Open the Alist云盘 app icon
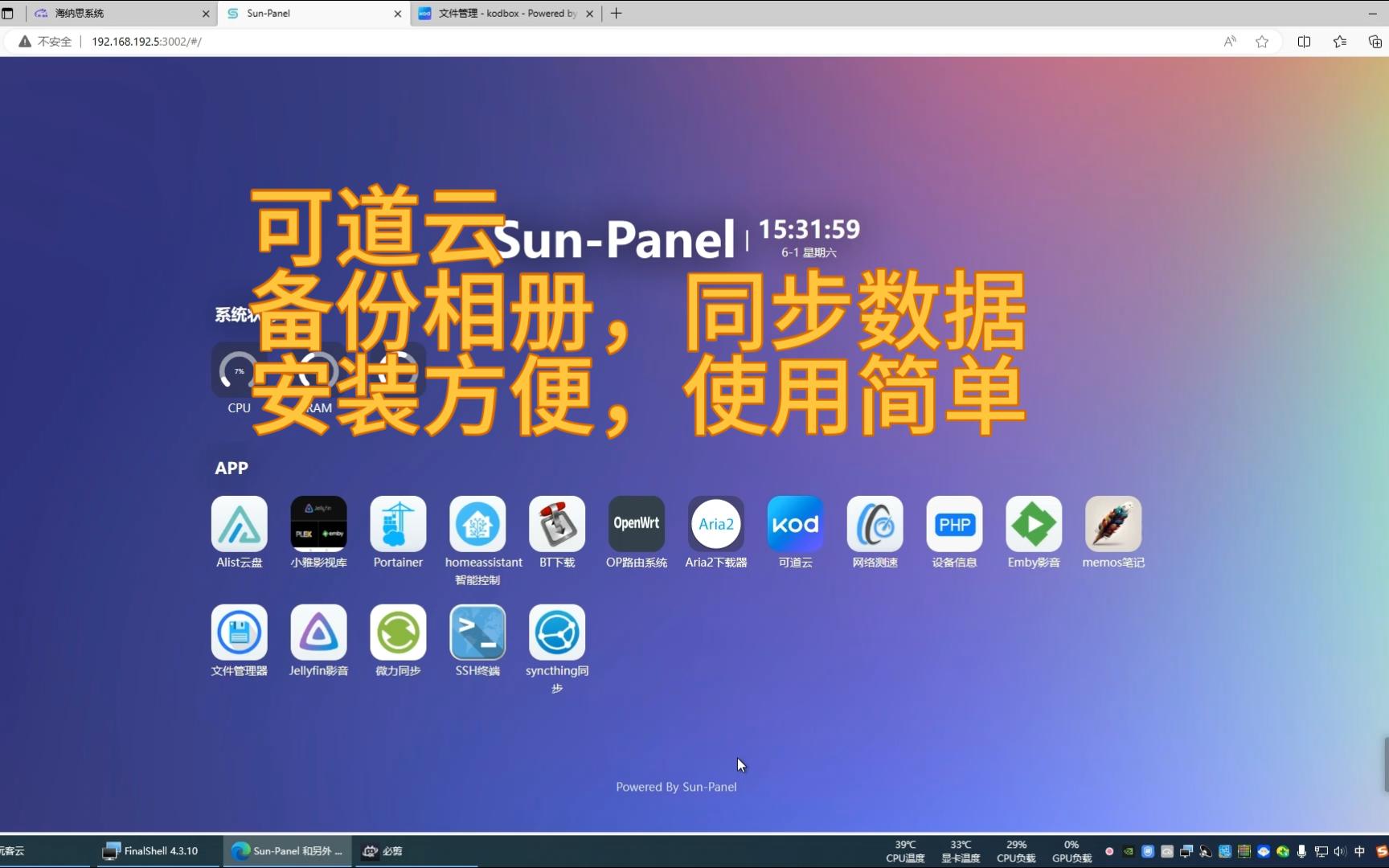 click(x=239, y=524)
